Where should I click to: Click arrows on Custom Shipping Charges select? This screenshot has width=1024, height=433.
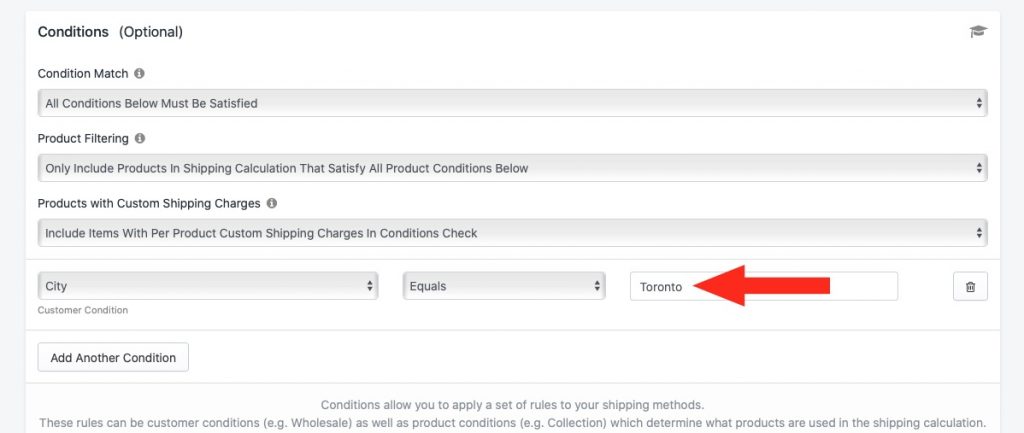coord(979,233)
